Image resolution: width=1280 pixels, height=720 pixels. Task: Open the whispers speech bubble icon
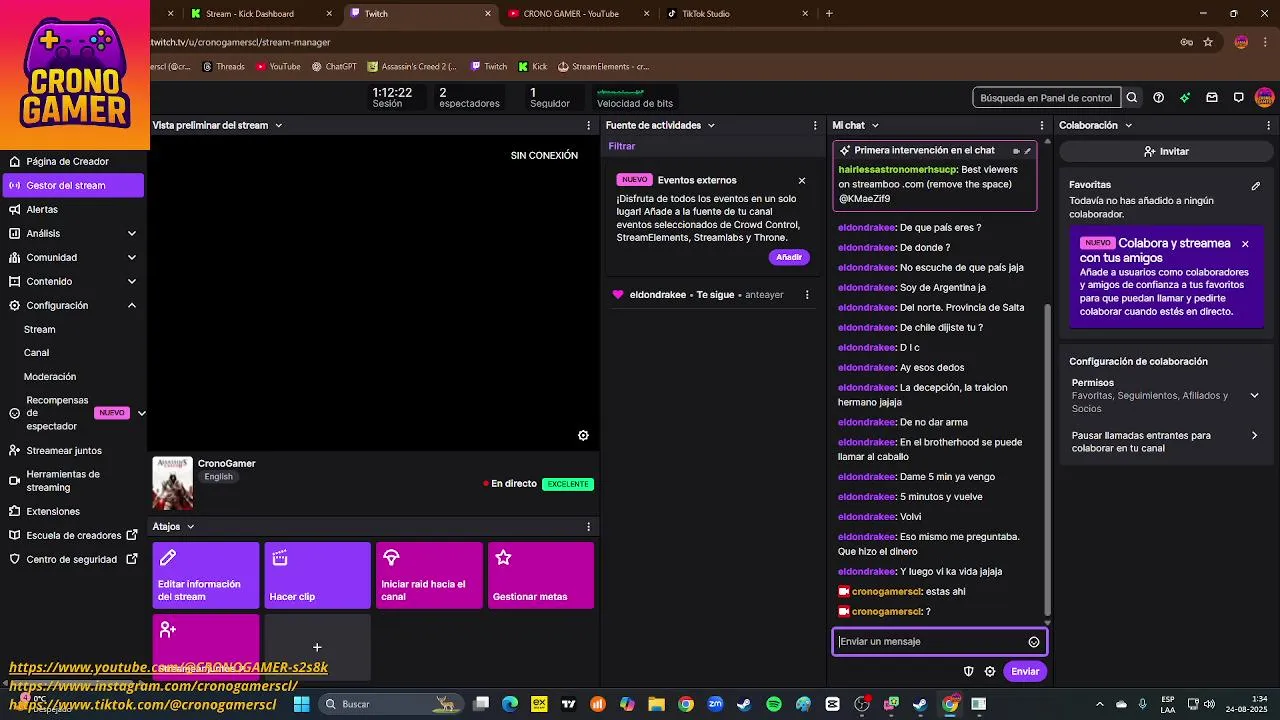(1238, 98)
